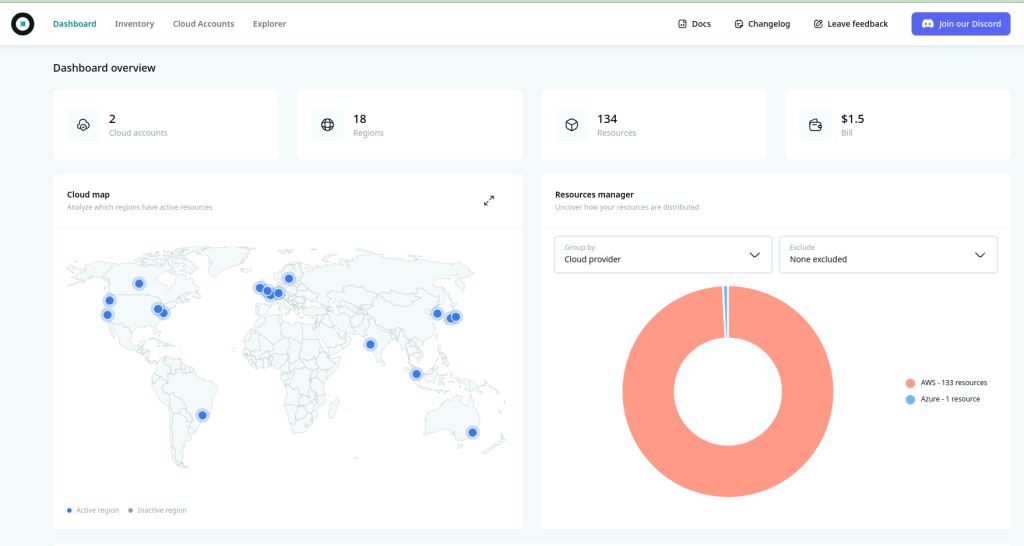Toggle the AWS legend color swatch
Viewport: 1024px width, 546px height.
[x=910, y=383]
